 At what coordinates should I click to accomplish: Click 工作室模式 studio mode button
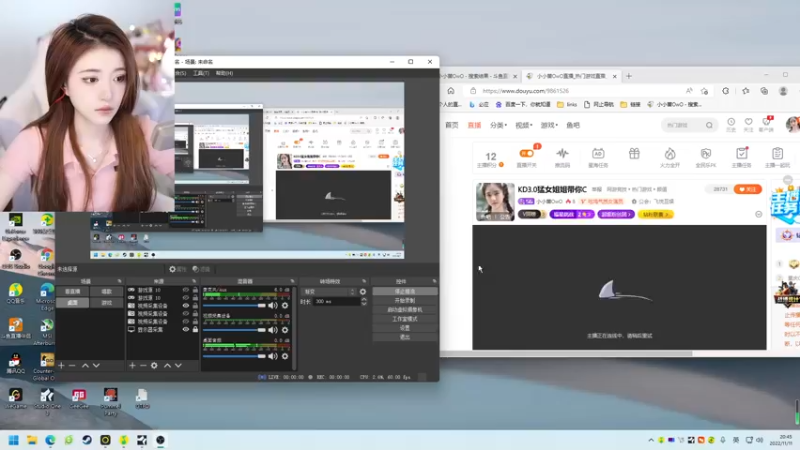405,319
